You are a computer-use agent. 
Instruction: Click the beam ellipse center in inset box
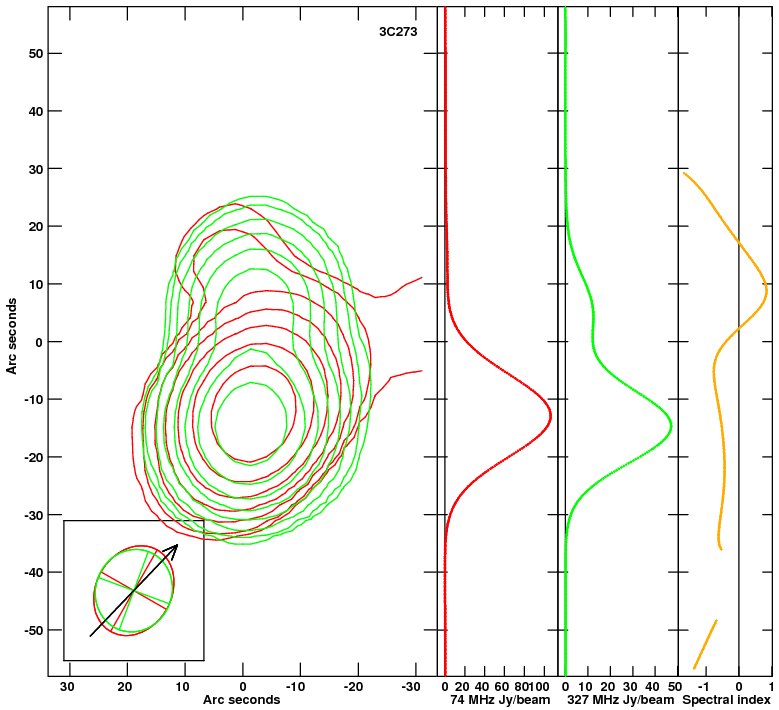click(134, 590)
